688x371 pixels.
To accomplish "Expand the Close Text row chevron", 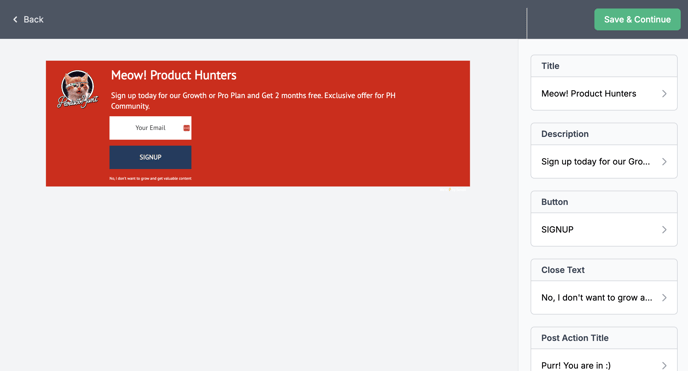I will coord(664,297).
